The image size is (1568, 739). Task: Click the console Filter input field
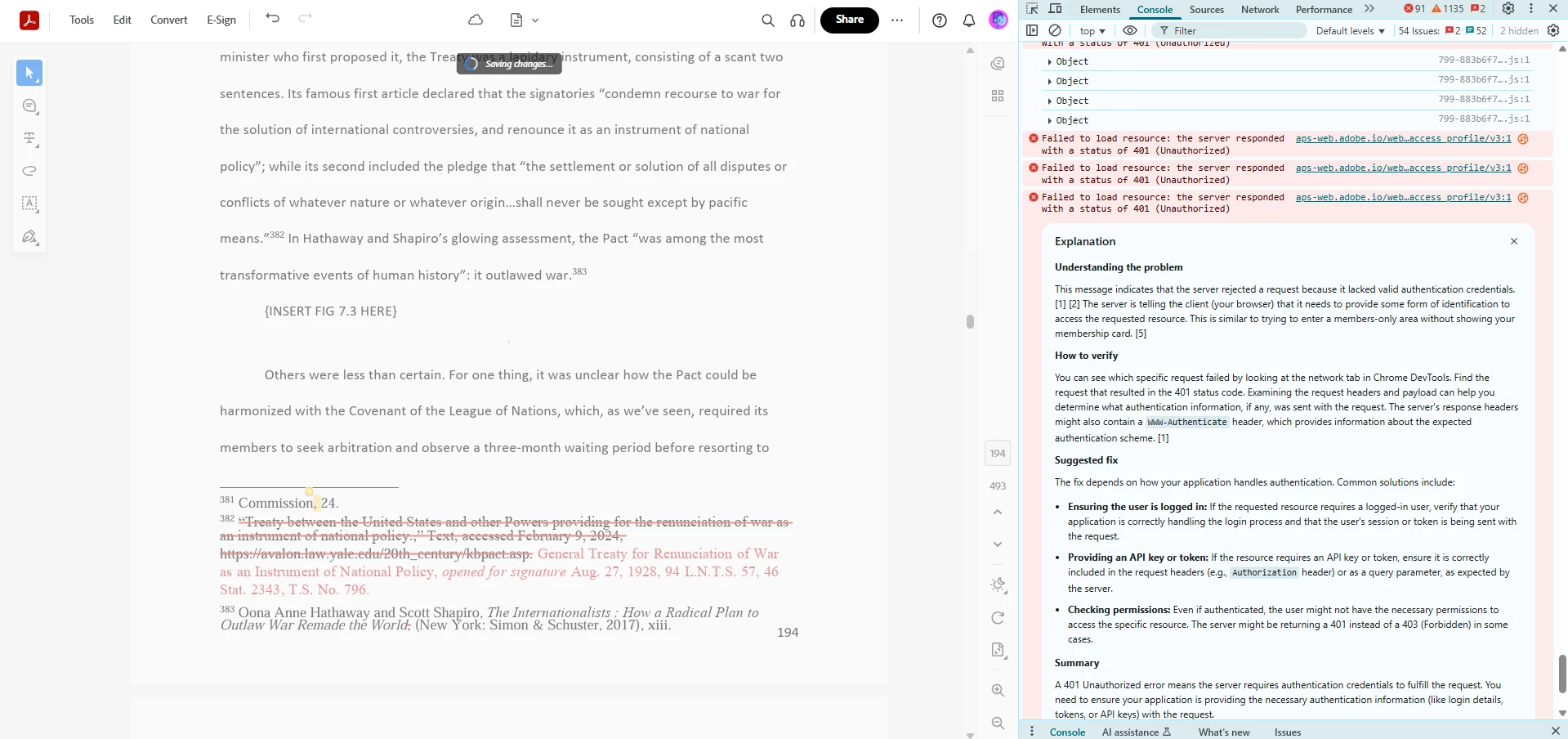[1231, 31]
